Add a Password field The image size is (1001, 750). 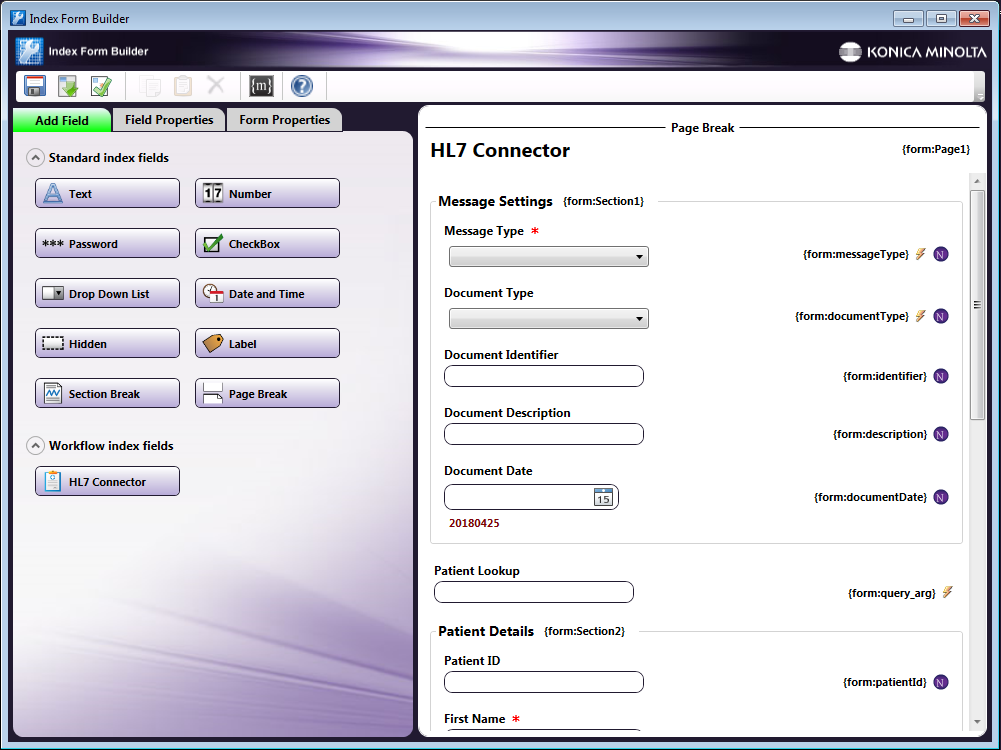pyautogui.click(x=107, y=243)
